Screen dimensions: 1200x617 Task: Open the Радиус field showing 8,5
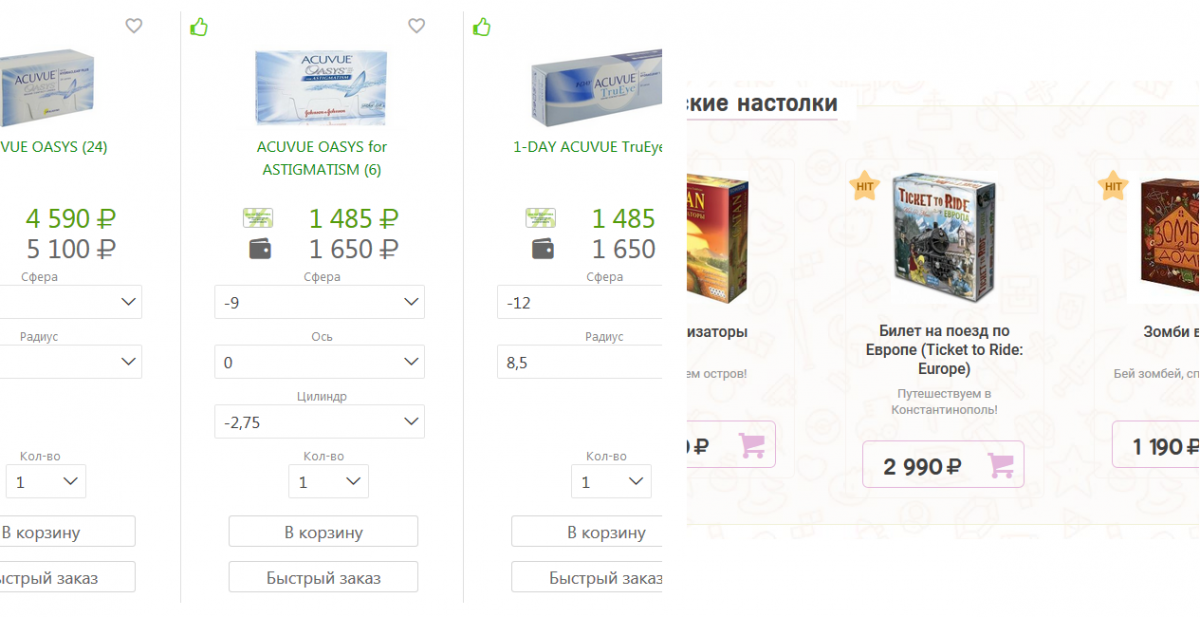point(580,362)
